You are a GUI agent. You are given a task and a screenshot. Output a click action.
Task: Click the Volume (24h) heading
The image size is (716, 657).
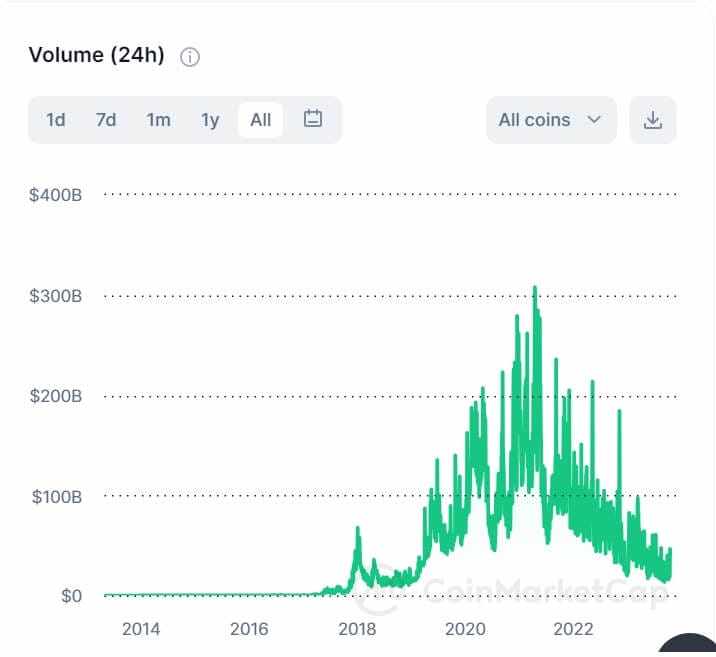point(96,55)
